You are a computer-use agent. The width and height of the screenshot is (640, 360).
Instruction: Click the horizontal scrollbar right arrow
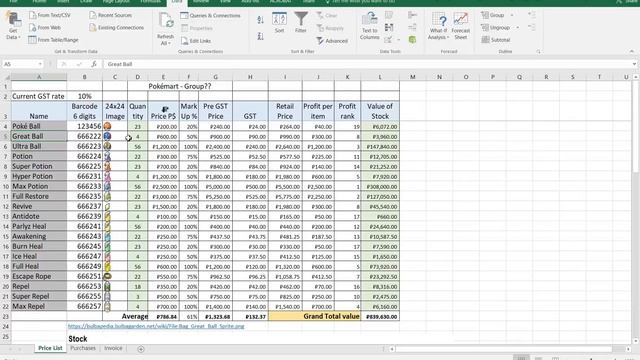point(628,349)
